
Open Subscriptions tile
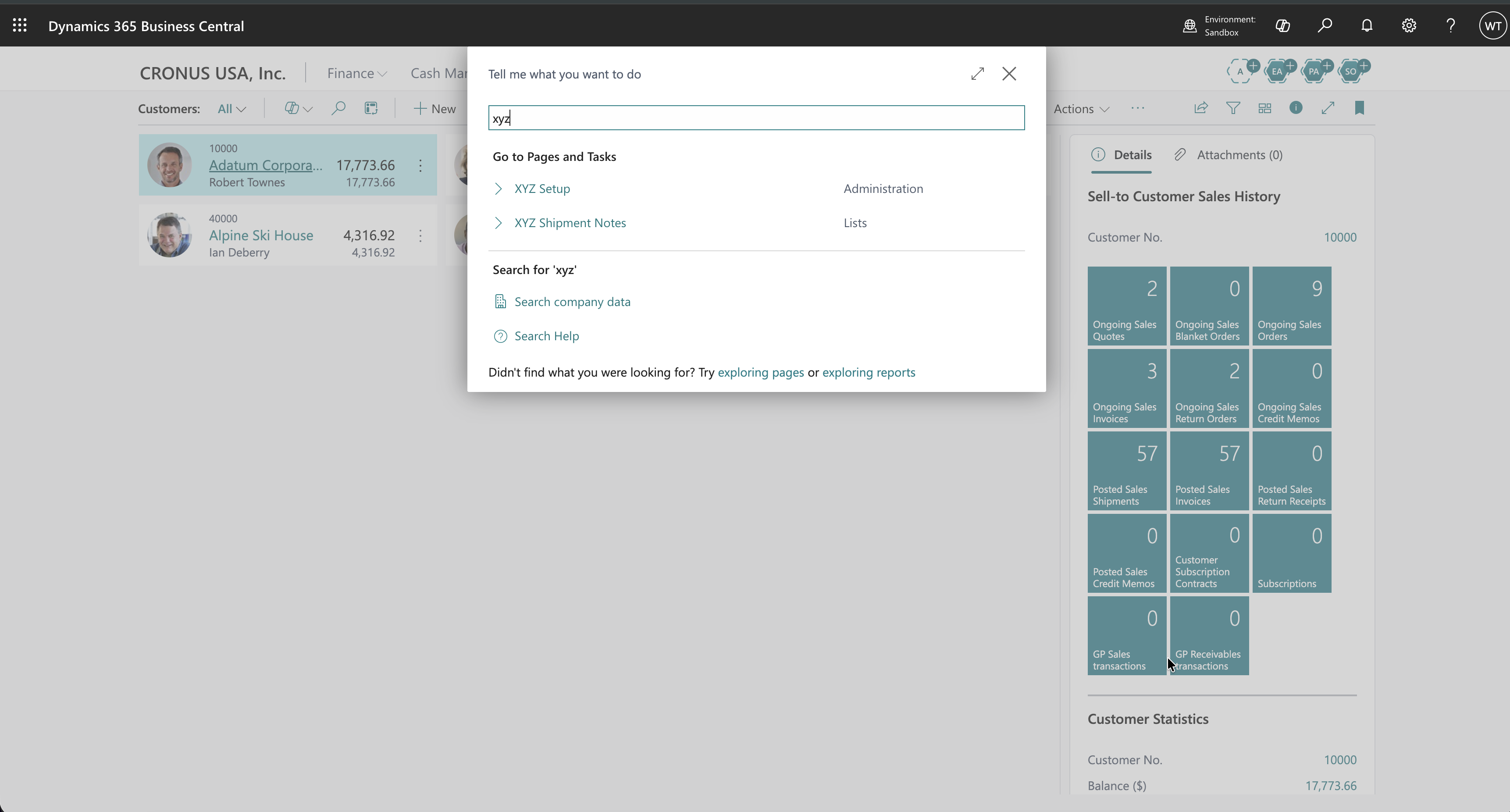click(x=1292, y=553)
